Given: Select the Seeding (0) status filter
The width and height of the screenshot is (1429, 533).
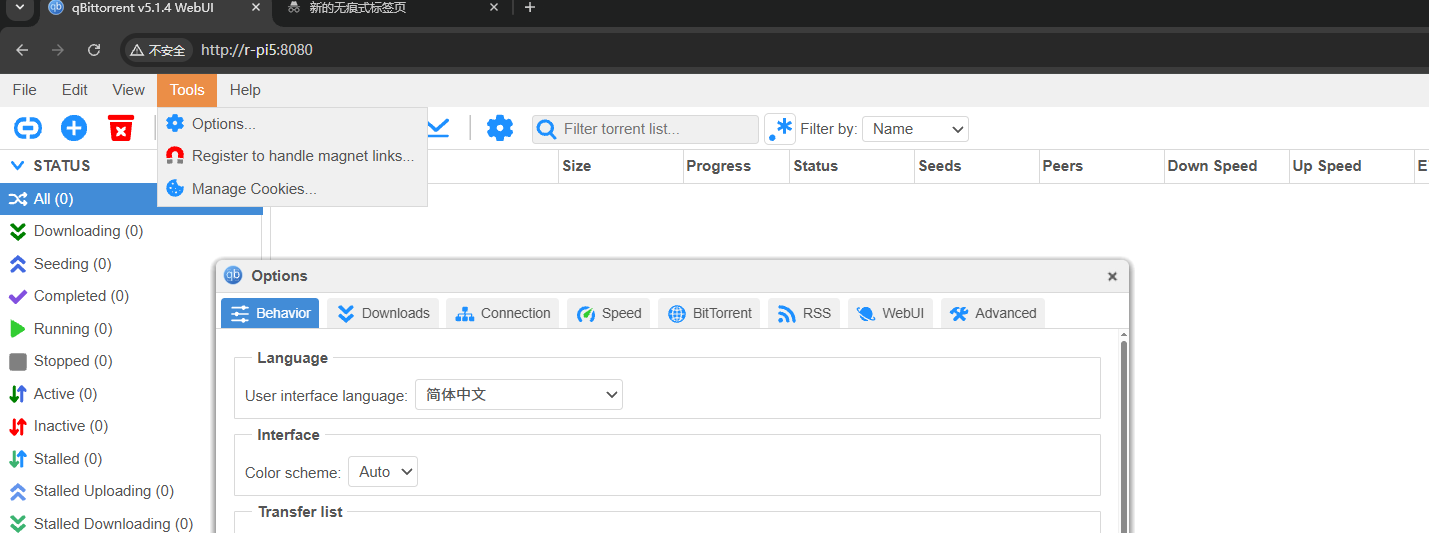Looking at the screenshot, I should (130, 264).
